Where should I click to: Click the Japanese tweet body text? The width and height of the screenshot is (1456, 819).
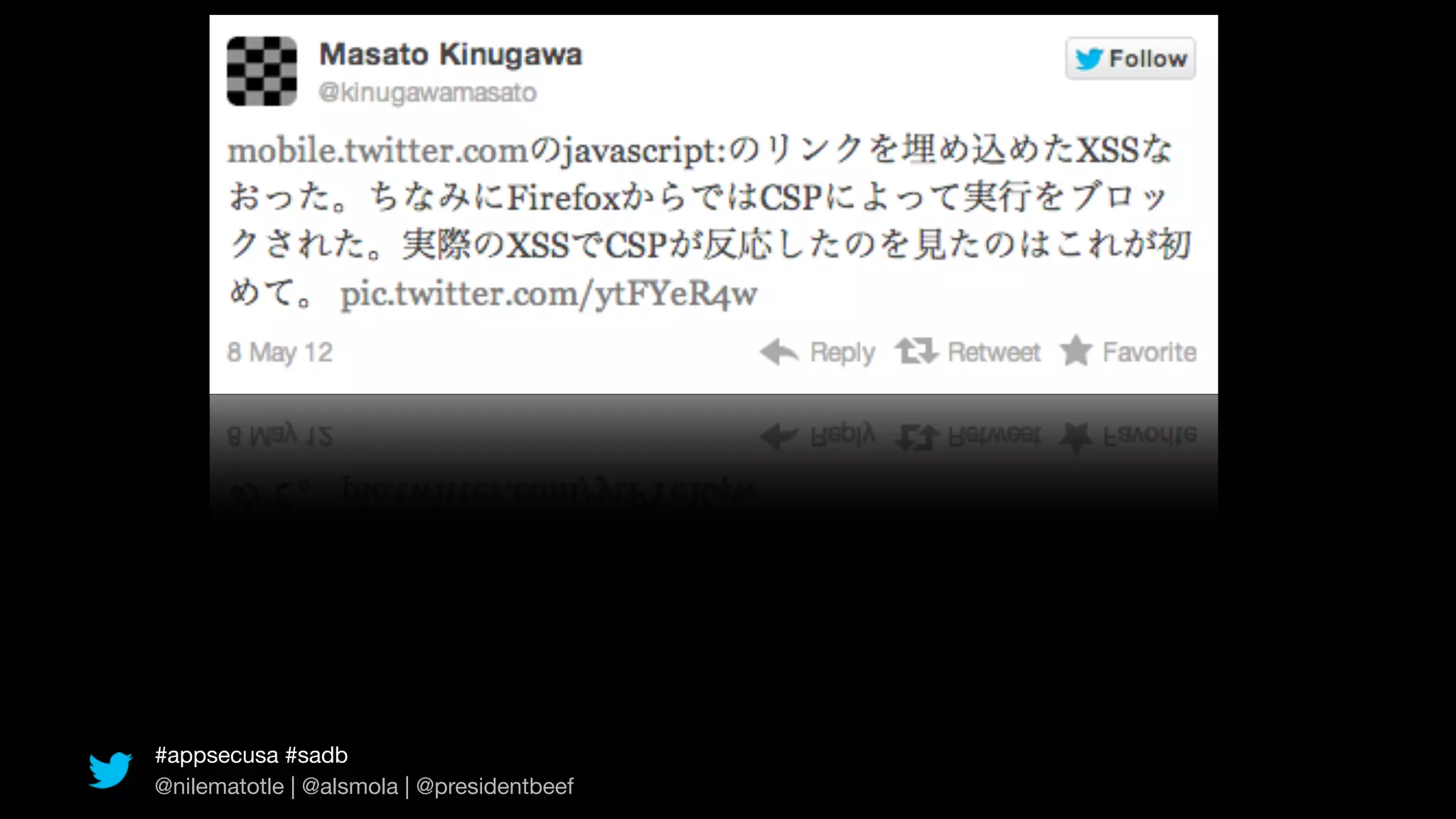click(709, 221)
